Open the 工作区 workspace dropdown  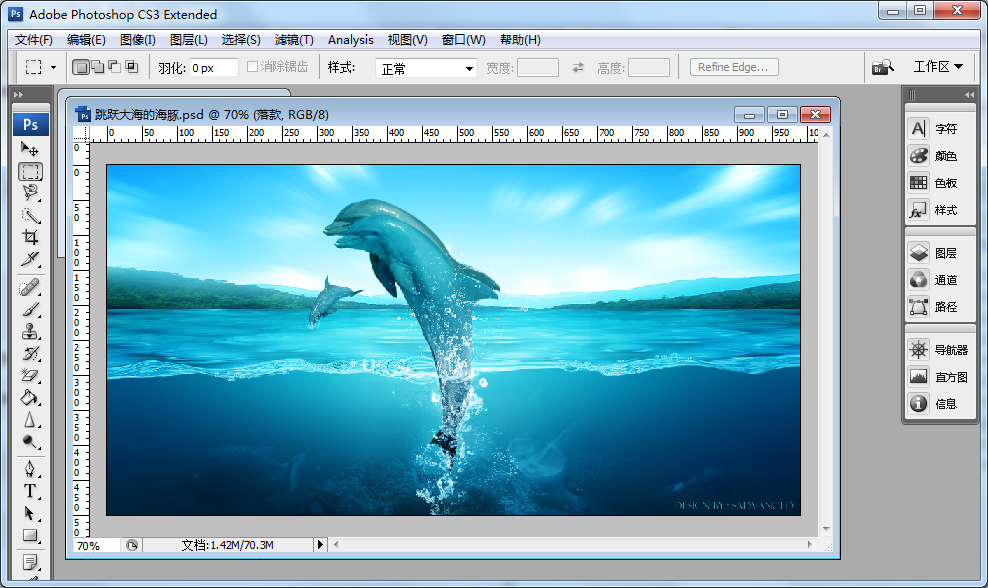click(938, 67)
